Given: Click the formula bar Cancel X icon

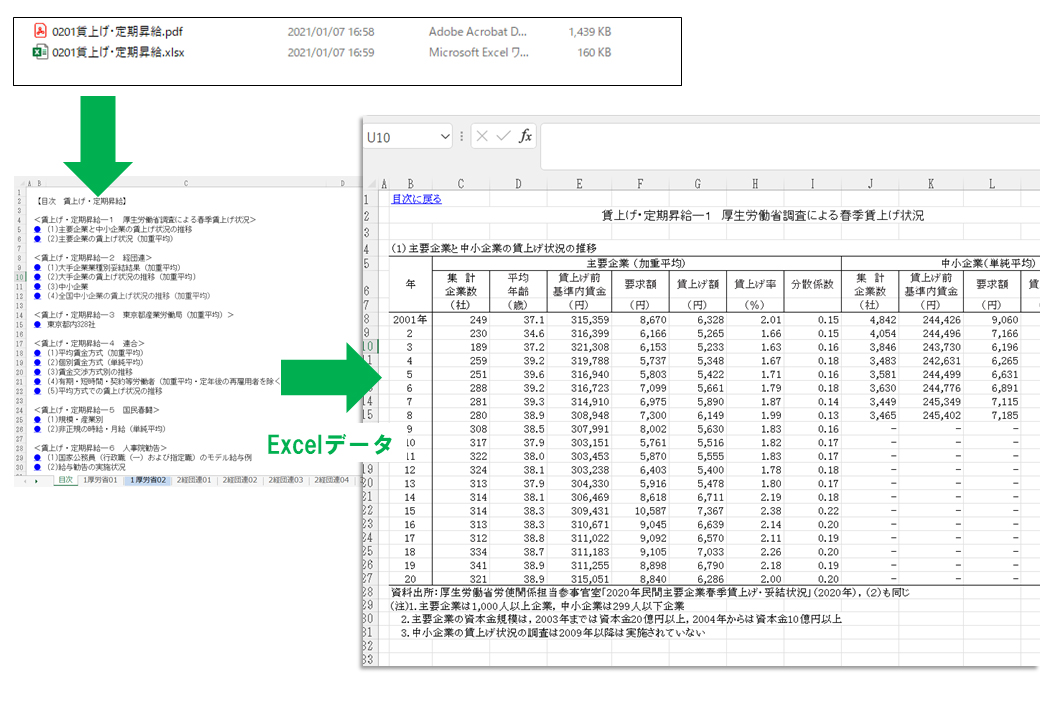Looking at the screenshot, I should (482, 137).
